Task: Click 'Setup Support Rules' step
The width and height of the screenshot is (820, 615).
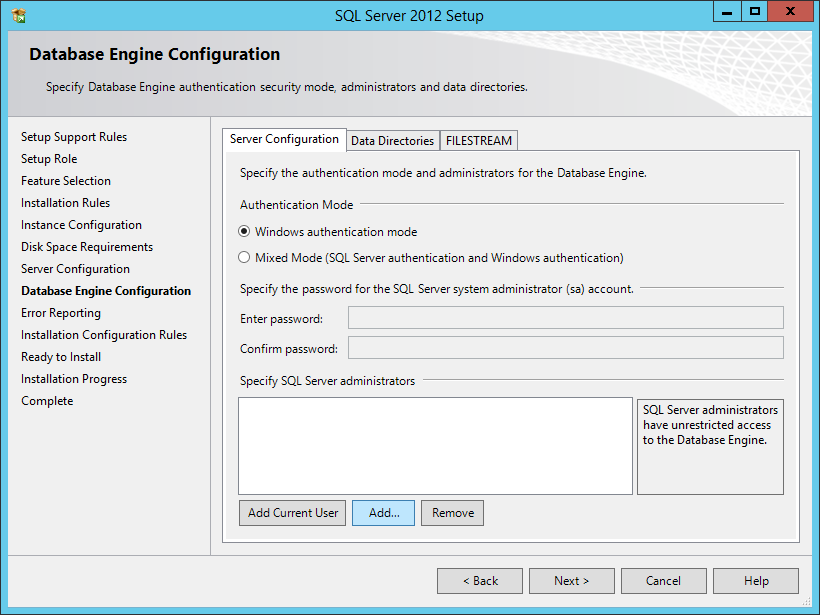Action: (74, 137)
